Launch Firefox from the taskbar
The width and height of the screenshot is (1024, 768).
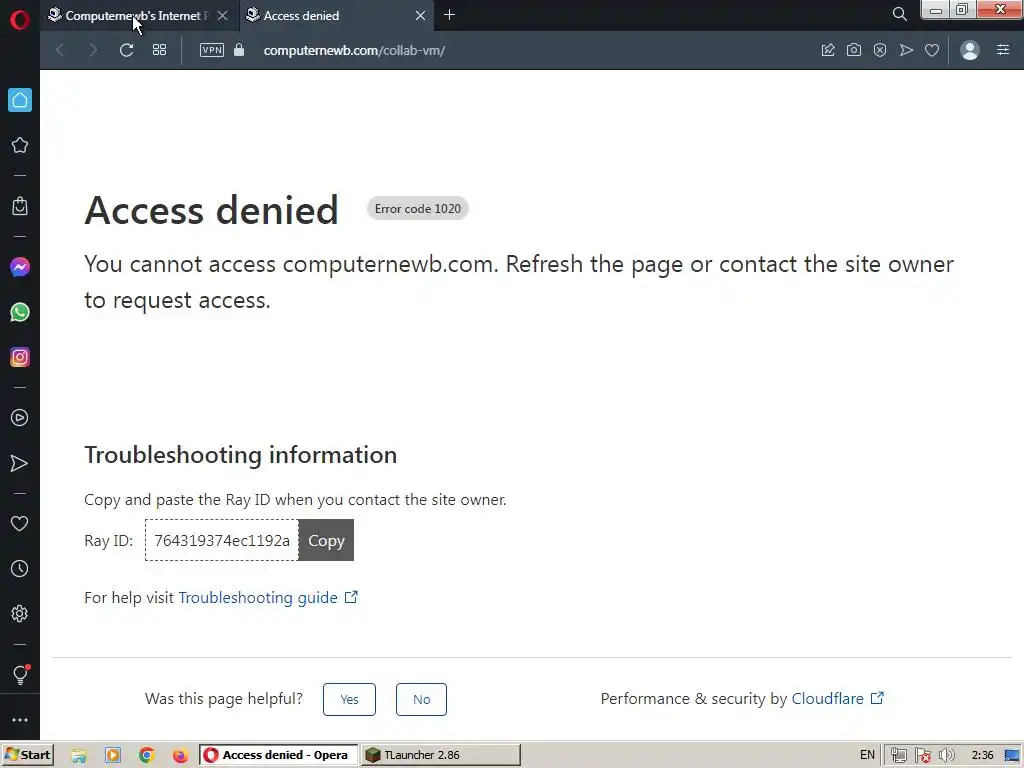(180, 755)
